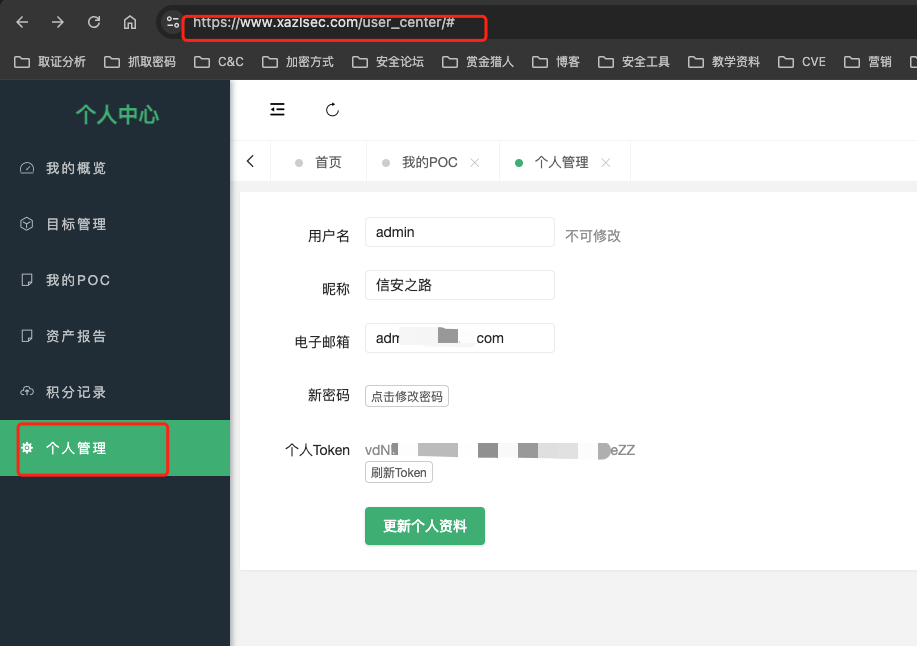This screenshot has height=646, width=917.
Task: Click the 新密码 field label
Action: (x=329, y=396)
